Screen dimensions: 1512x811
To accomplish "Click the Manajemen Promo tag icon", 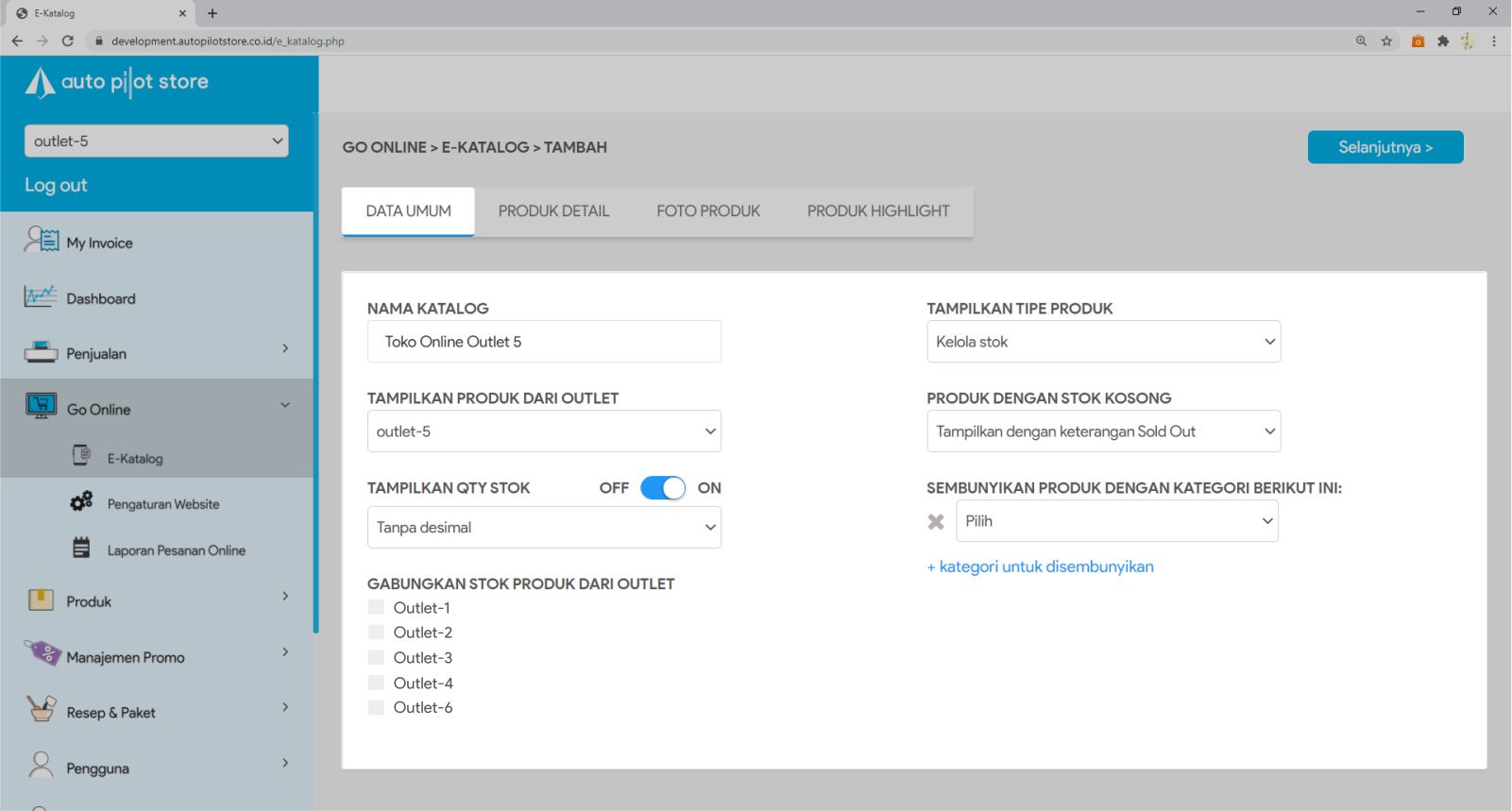I will pos(42,652).
